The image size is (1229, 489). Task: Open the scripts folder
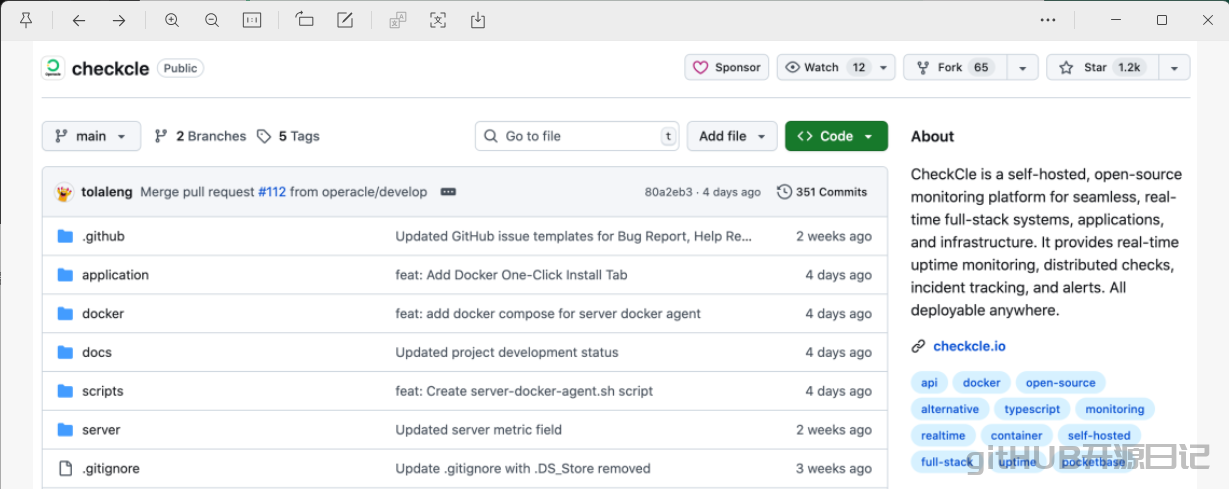pos(103,391)
